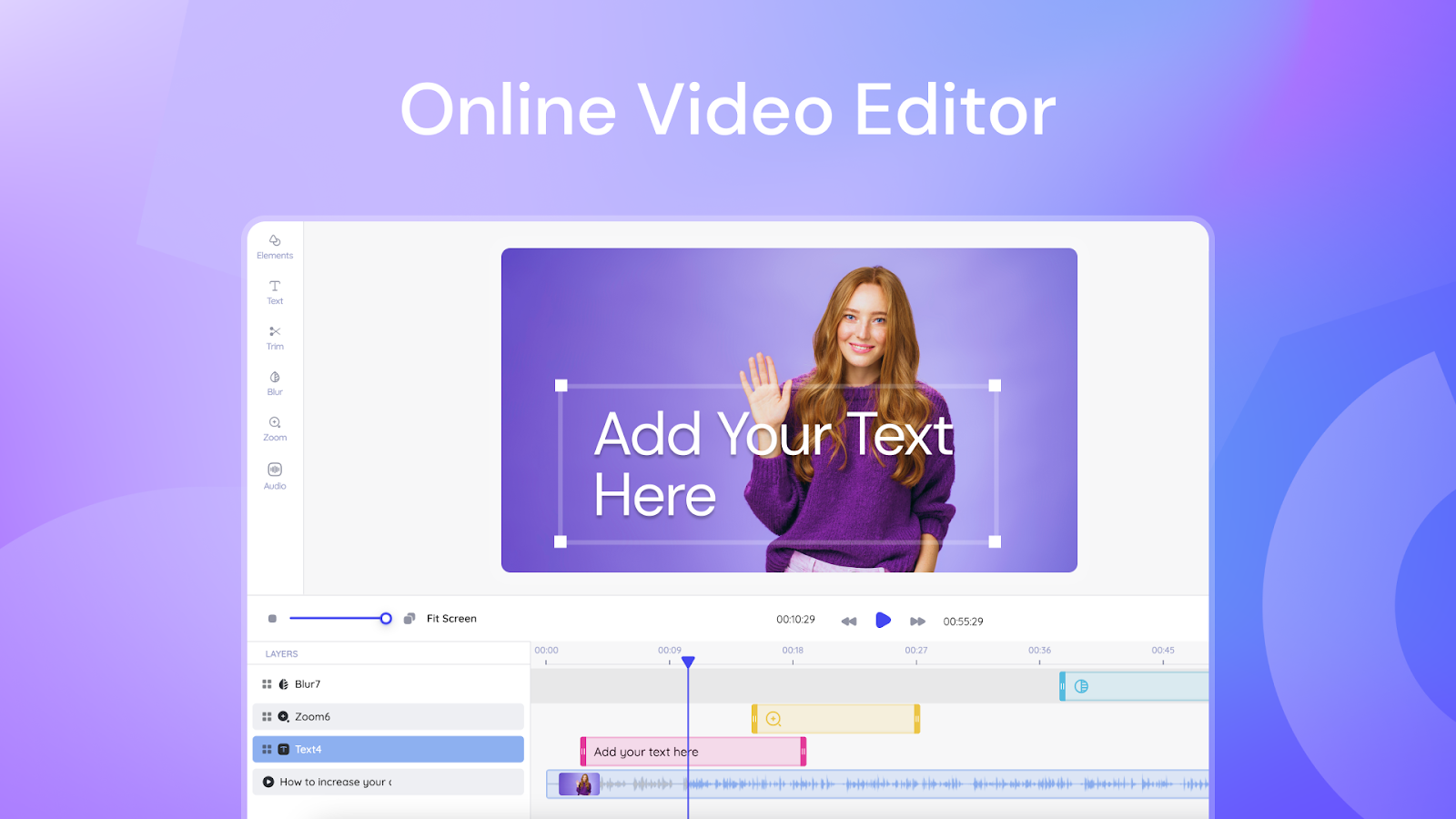The image size is (1456, 819).
Task: Open the Text tool
Action: click(x=274, y=292)
